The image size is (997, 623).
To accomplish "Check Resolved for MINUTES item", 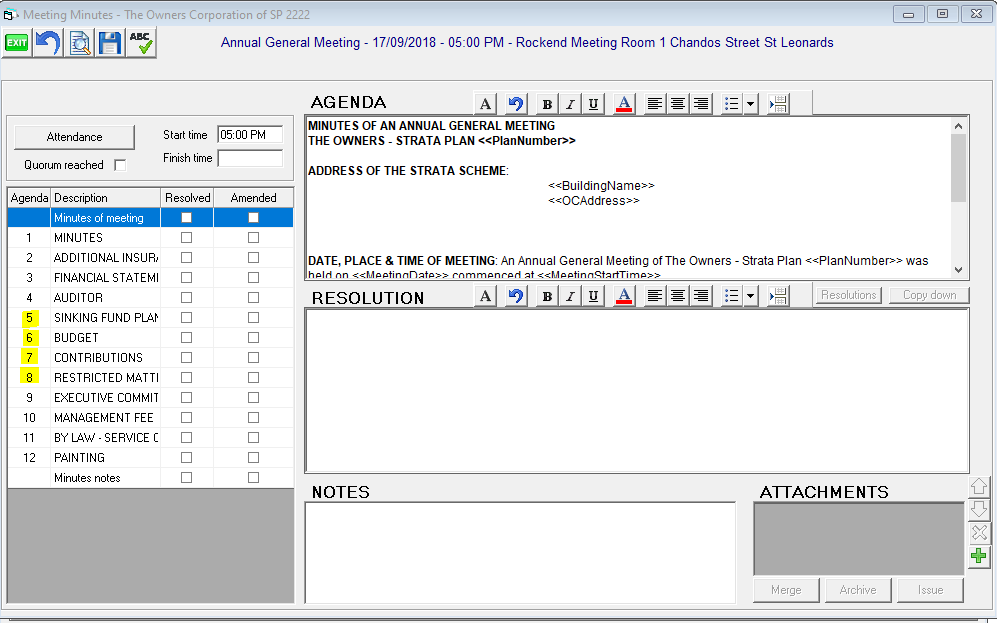I will tap(186, 238).
